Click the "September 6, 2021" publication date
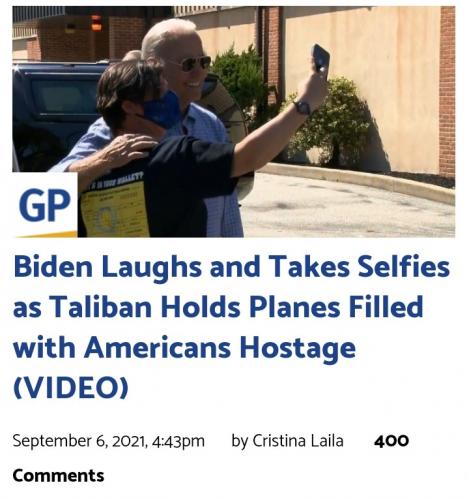The image size is (469, 500). tap(80, 441)
